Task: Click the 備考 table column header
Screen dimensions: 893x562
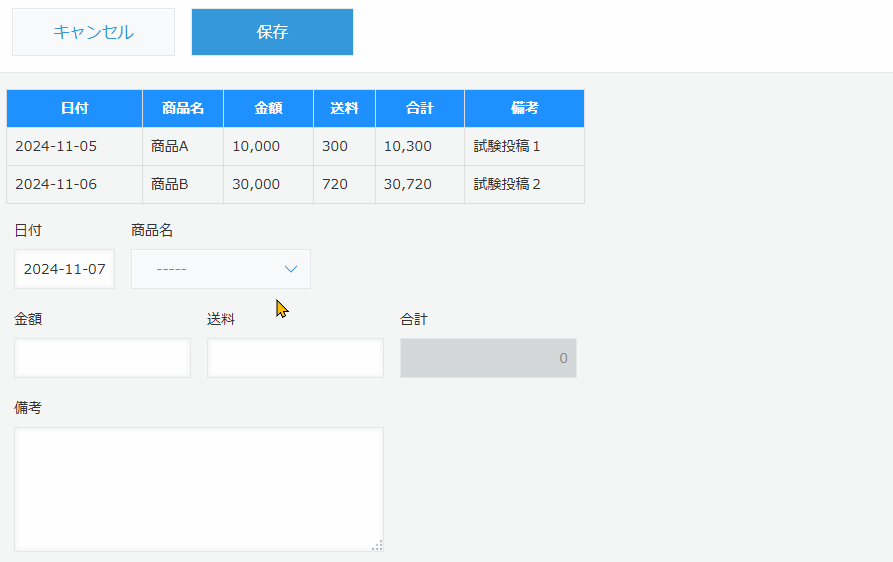Action: pyautogui.click(x=524, y=108)
